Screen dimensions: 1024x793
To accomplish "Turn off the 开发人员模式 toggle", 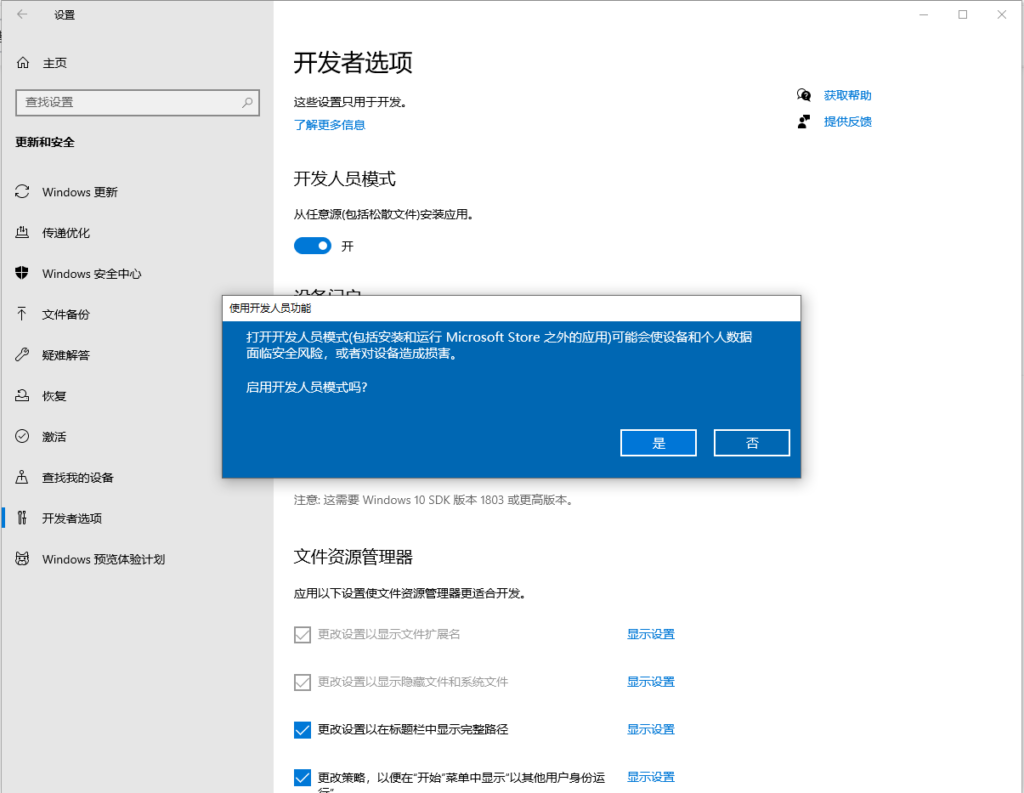I will click(313, 246).
